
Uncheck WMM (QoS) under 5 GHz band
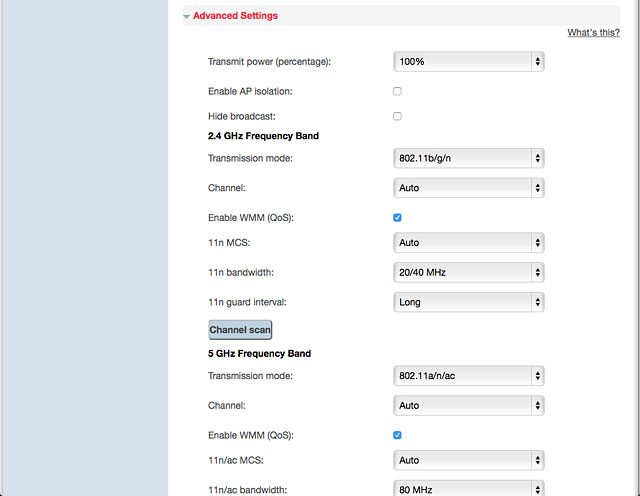tap(397, 435)
